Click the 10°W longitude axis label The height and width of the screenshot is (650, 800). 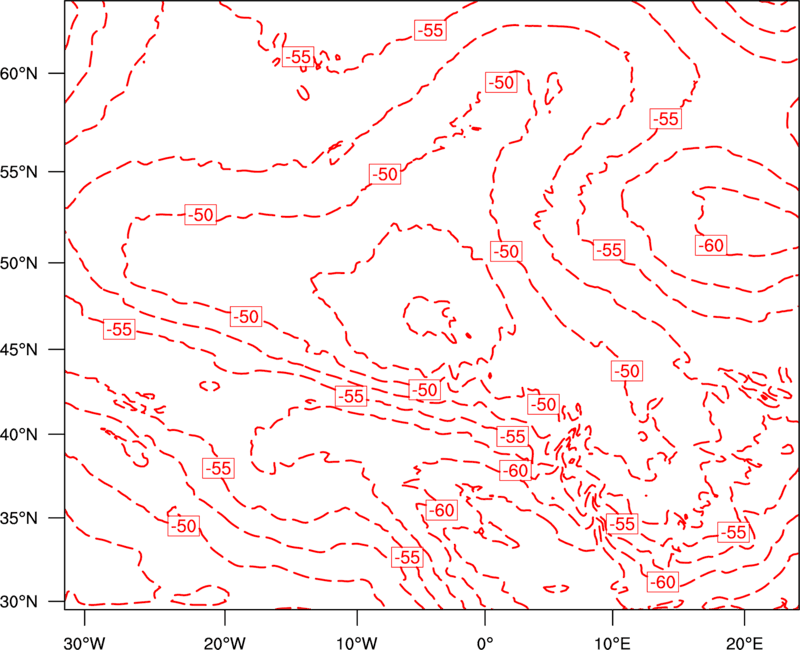(357, 642)
